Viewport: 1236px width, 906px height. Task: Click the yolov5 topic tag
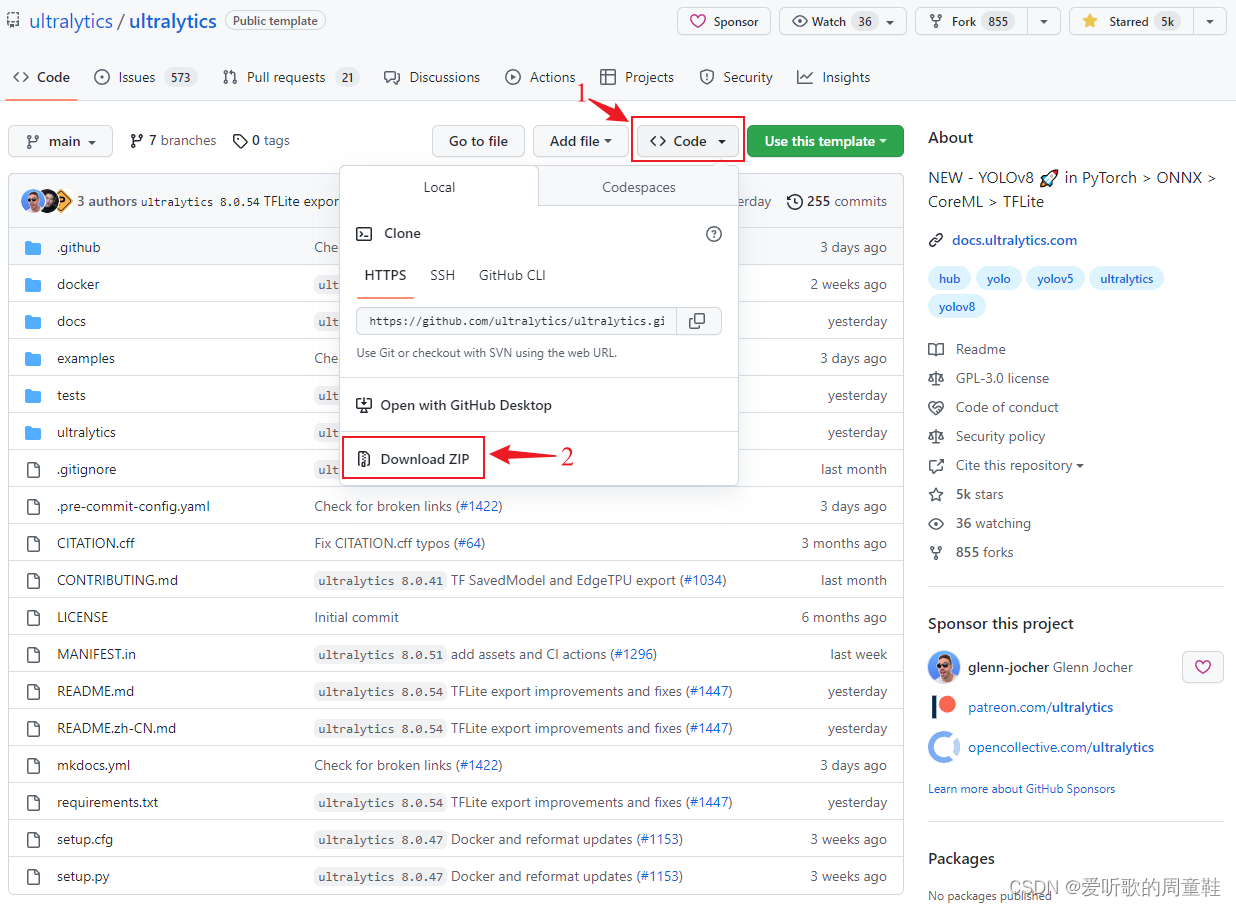tap(1054, 279)
